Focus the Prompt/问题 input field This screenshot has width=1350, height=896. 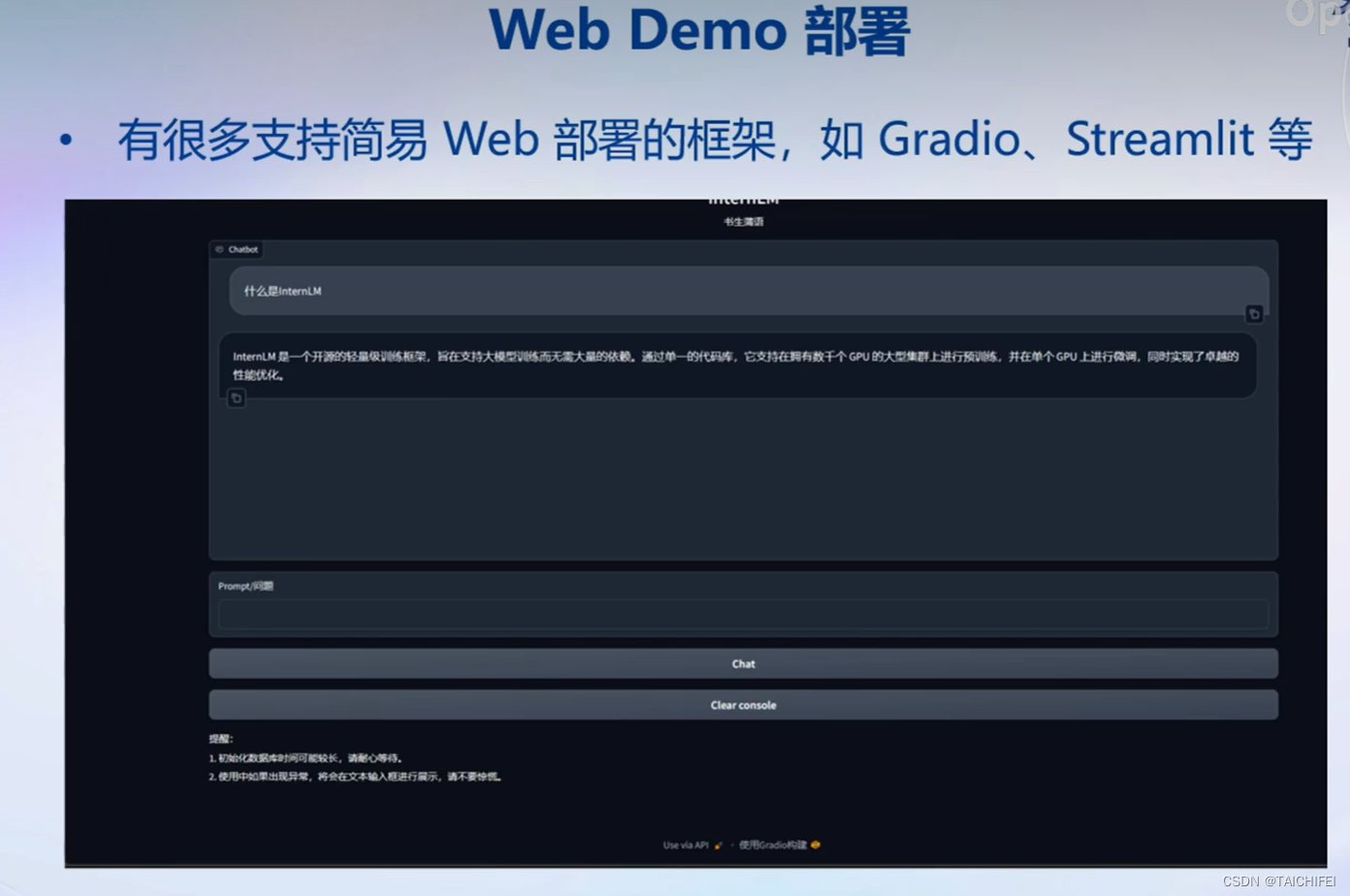tap(743, 614)
